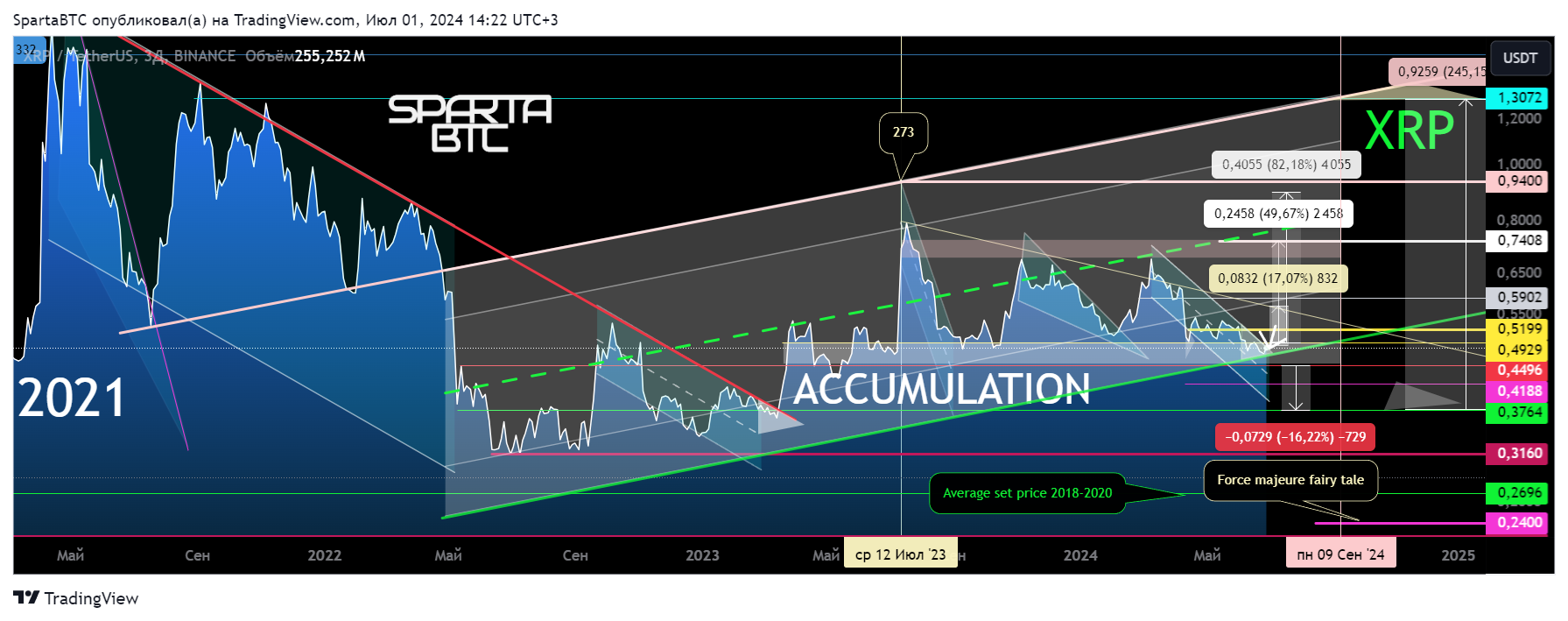Click the 273 callout bubble

point(904,132)
